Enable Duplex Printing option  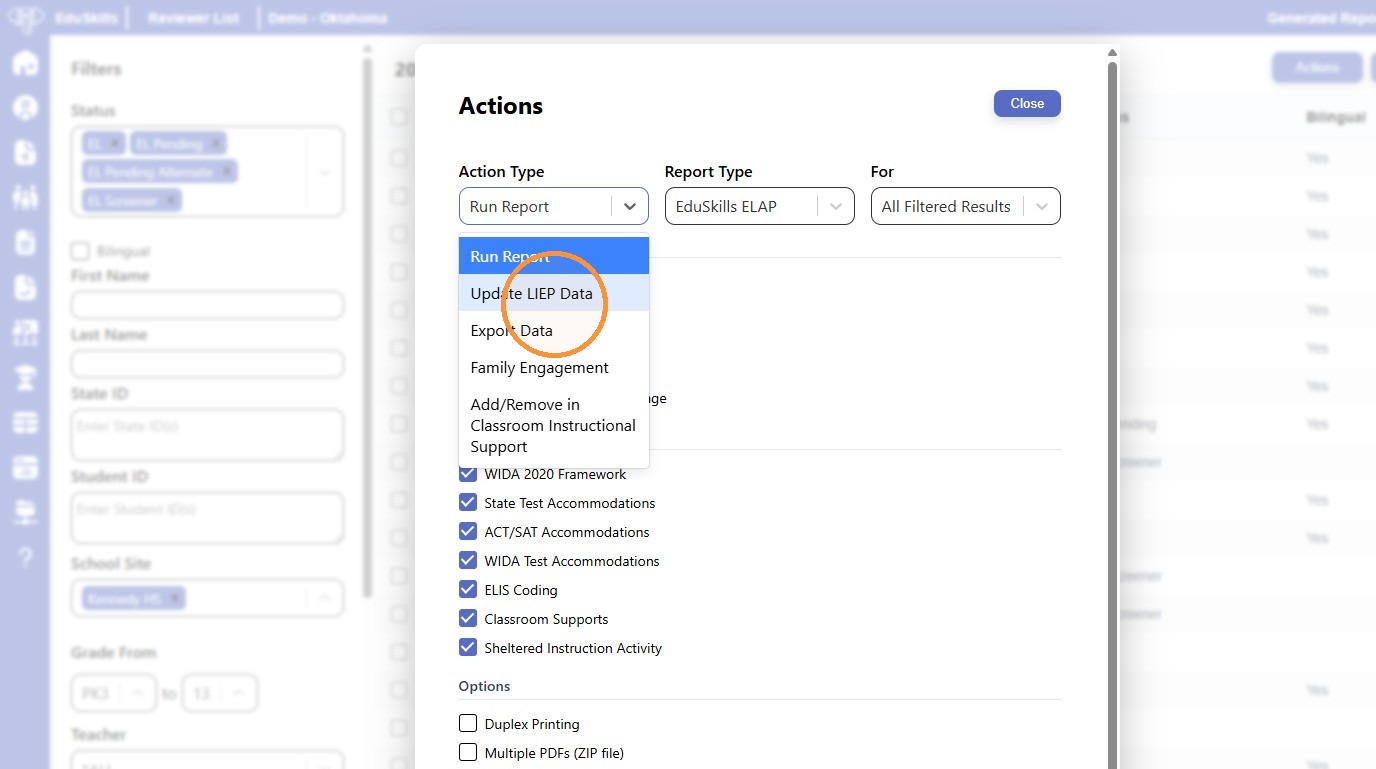click(x=468, y=723)
